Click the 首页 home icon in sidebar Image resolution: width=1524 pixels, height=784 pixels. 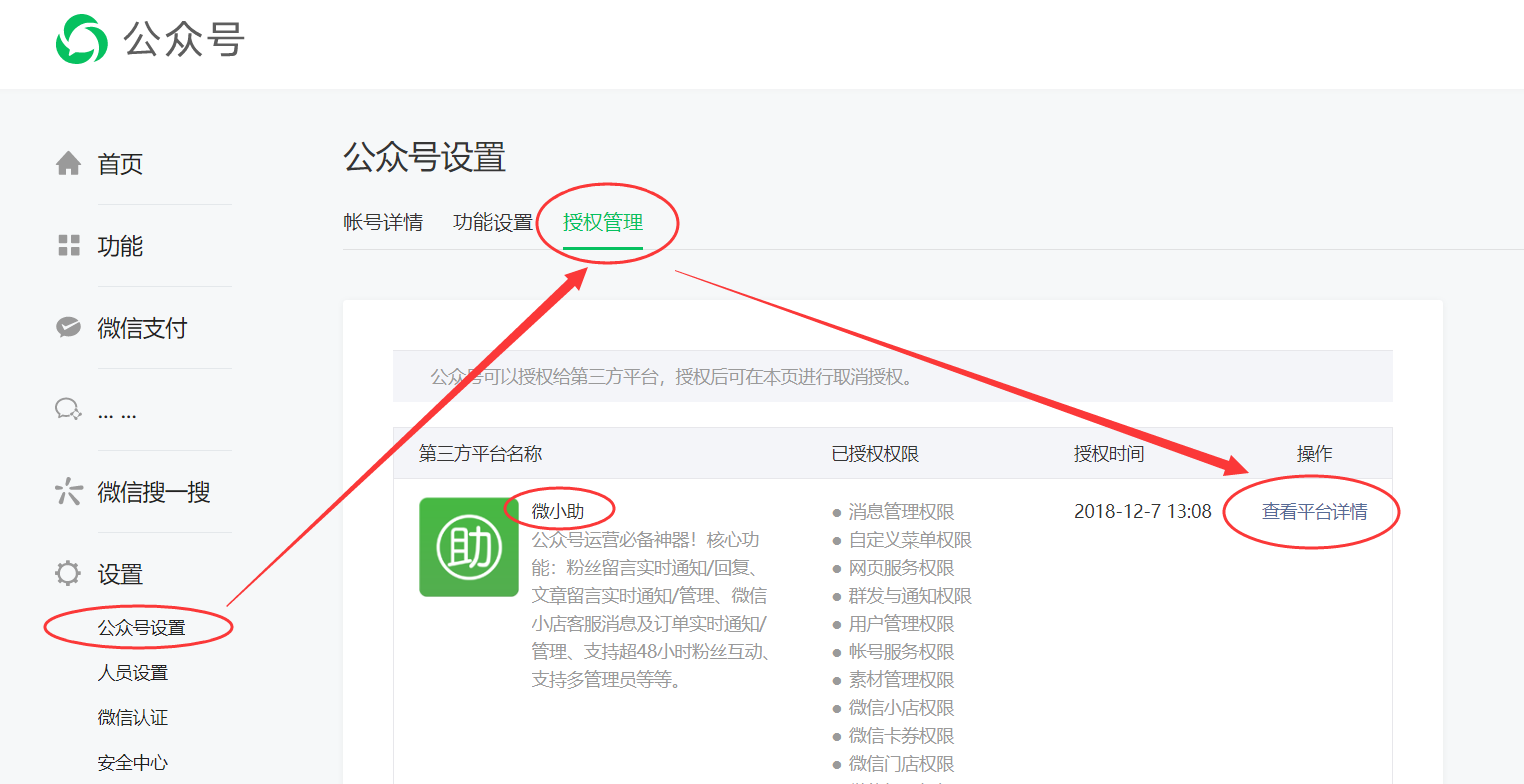click(68, 163)
